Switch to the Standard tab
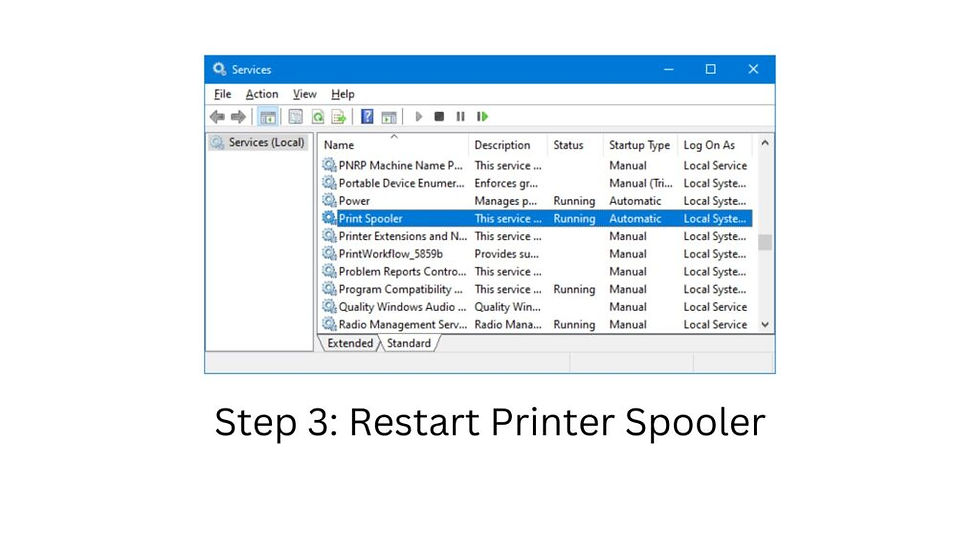Image resolution: width=980 pixels, height=551 pixels. 409,343
